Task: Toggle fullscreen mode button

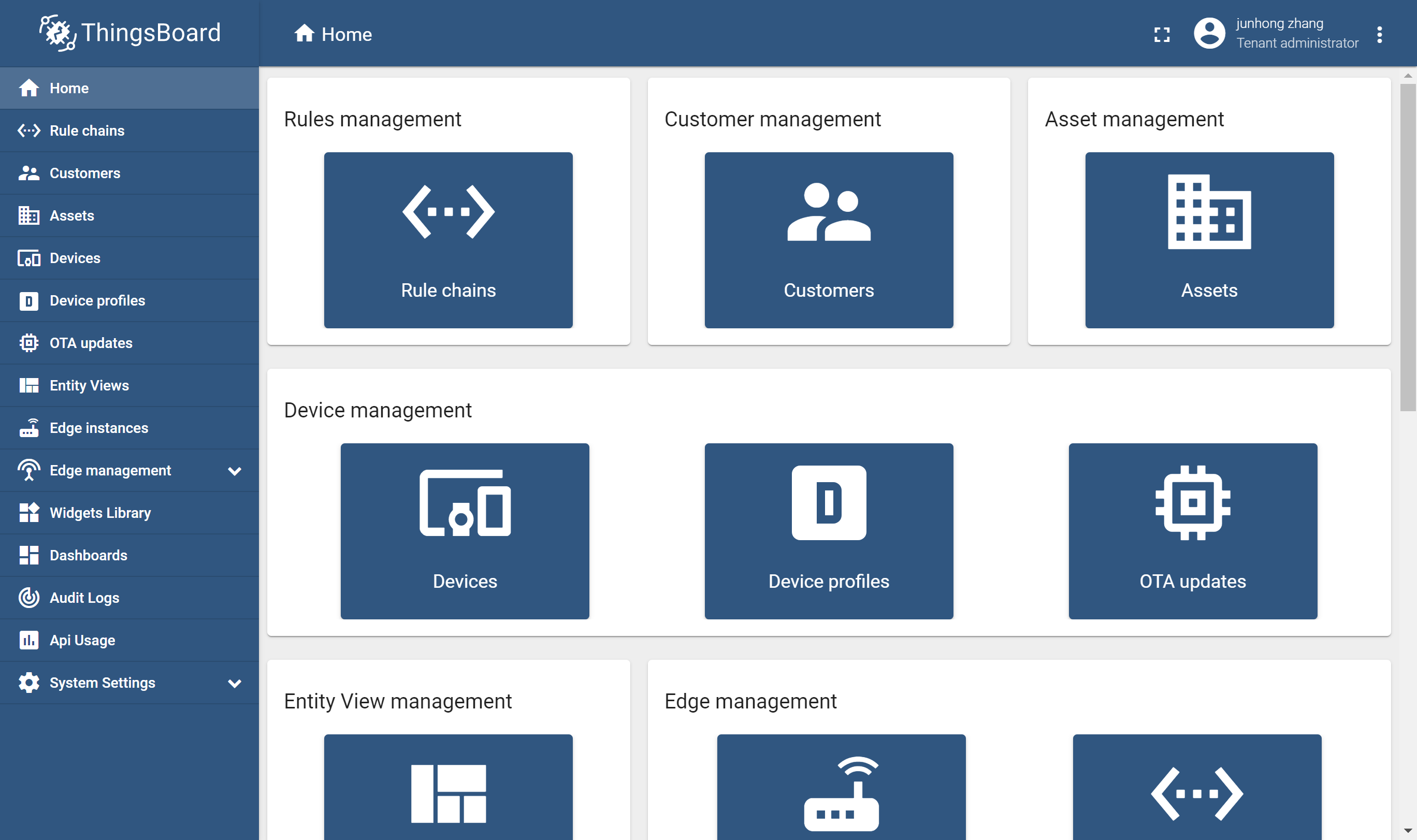Action: [x=1162, y=34]
